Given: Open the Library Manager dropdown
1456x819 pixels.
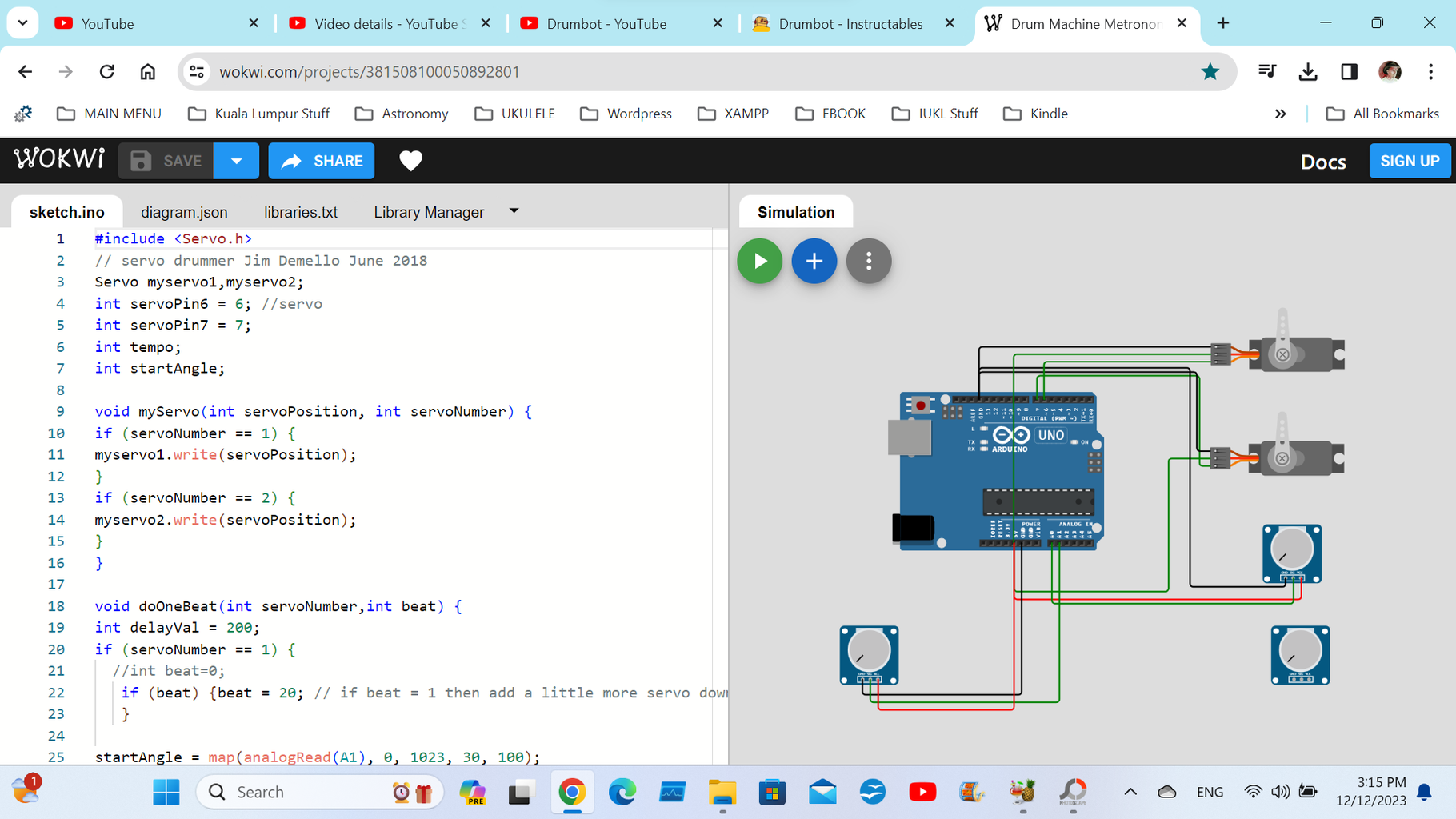Looking at the screenshot, I should [x=513, y=211].
